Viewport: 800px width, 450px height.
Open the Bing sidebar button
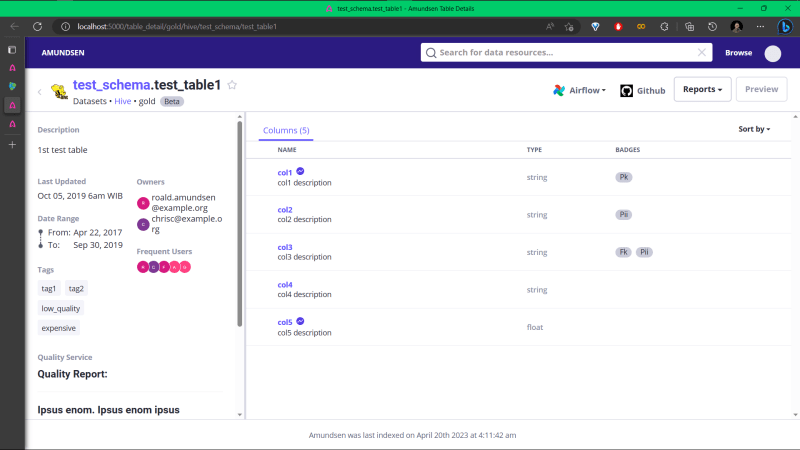coord(785,27)
